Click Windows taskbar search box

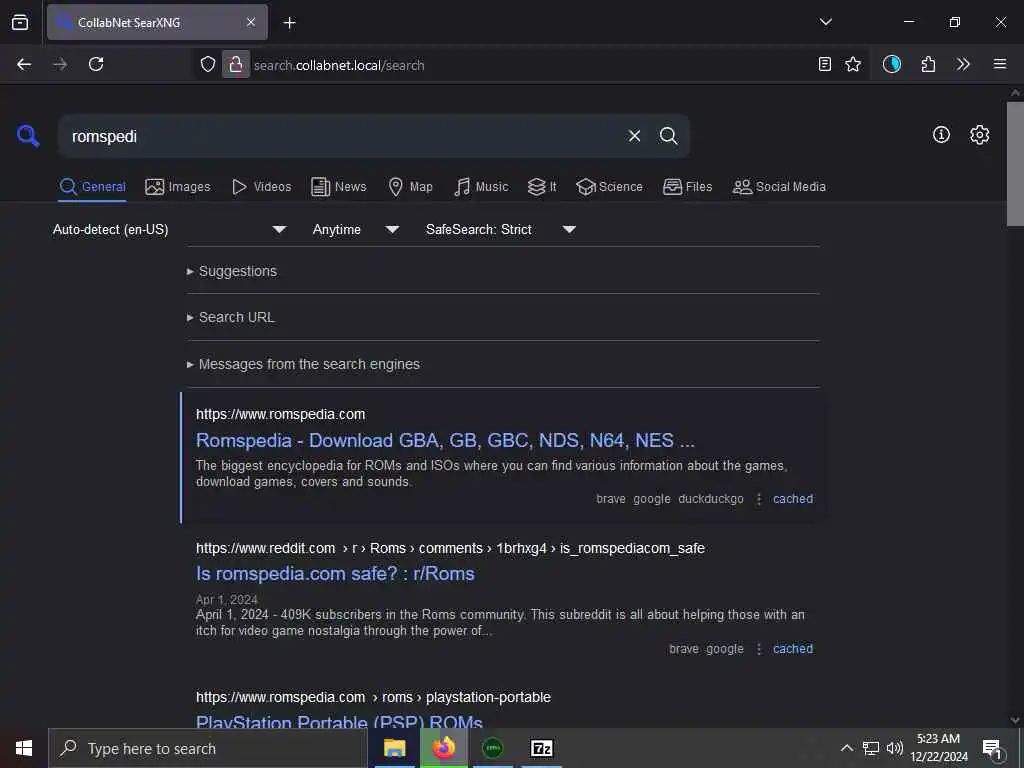(x=208, y=748)
